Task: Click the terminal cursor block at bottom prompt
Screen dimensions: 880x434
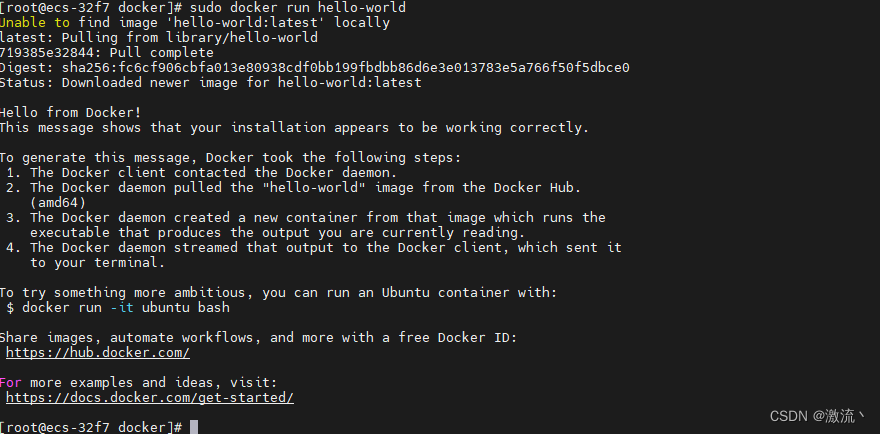Action: click(x=194, y=427)
